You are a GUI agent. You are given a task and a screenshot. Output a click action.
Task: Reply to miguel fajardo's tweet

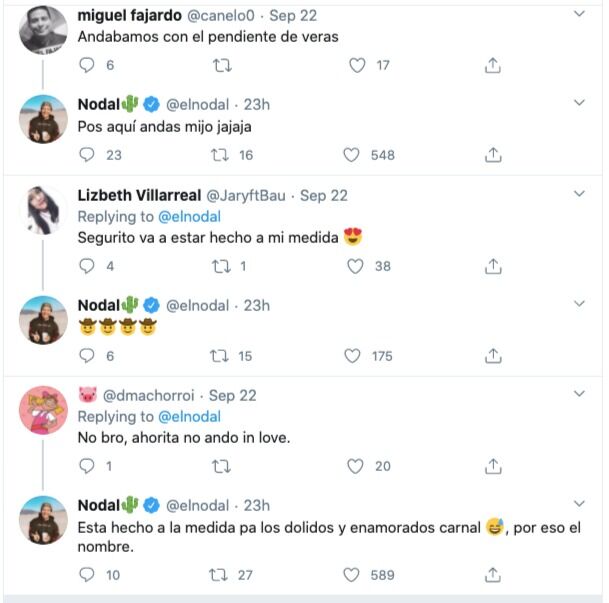pyautogui.click(x=87, y=65)
